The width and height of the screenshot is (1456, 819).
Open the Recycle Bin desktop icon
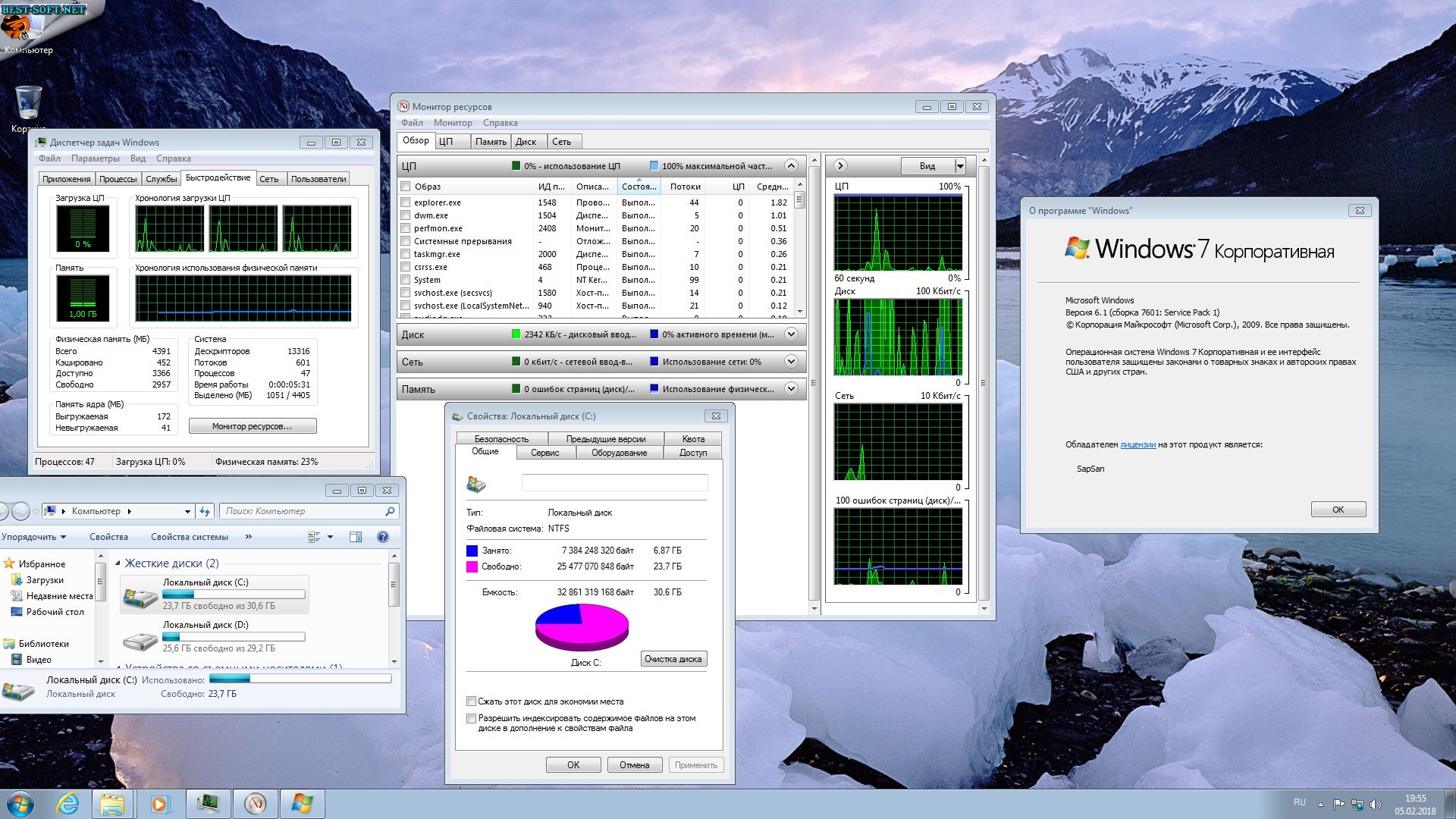pos(28,103)
